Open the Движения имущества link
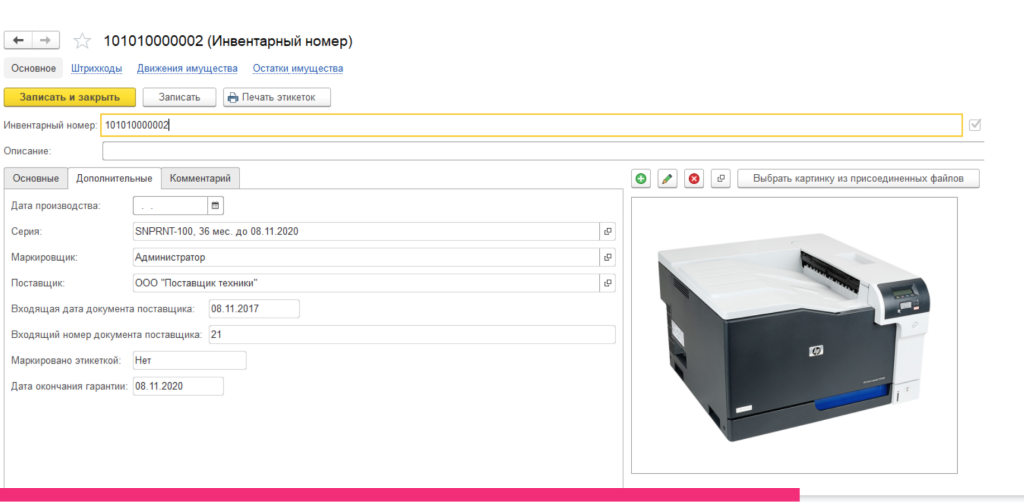 [187, 69]
